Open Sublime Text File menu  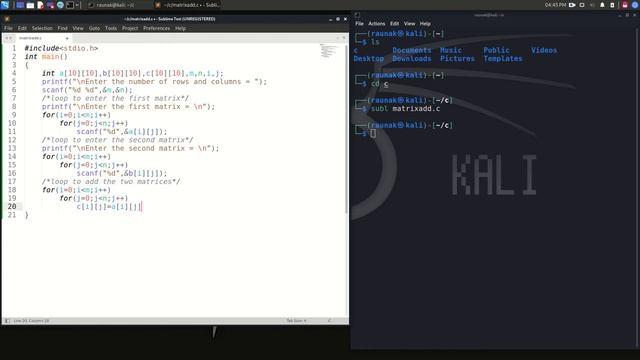tap(8, 28)
